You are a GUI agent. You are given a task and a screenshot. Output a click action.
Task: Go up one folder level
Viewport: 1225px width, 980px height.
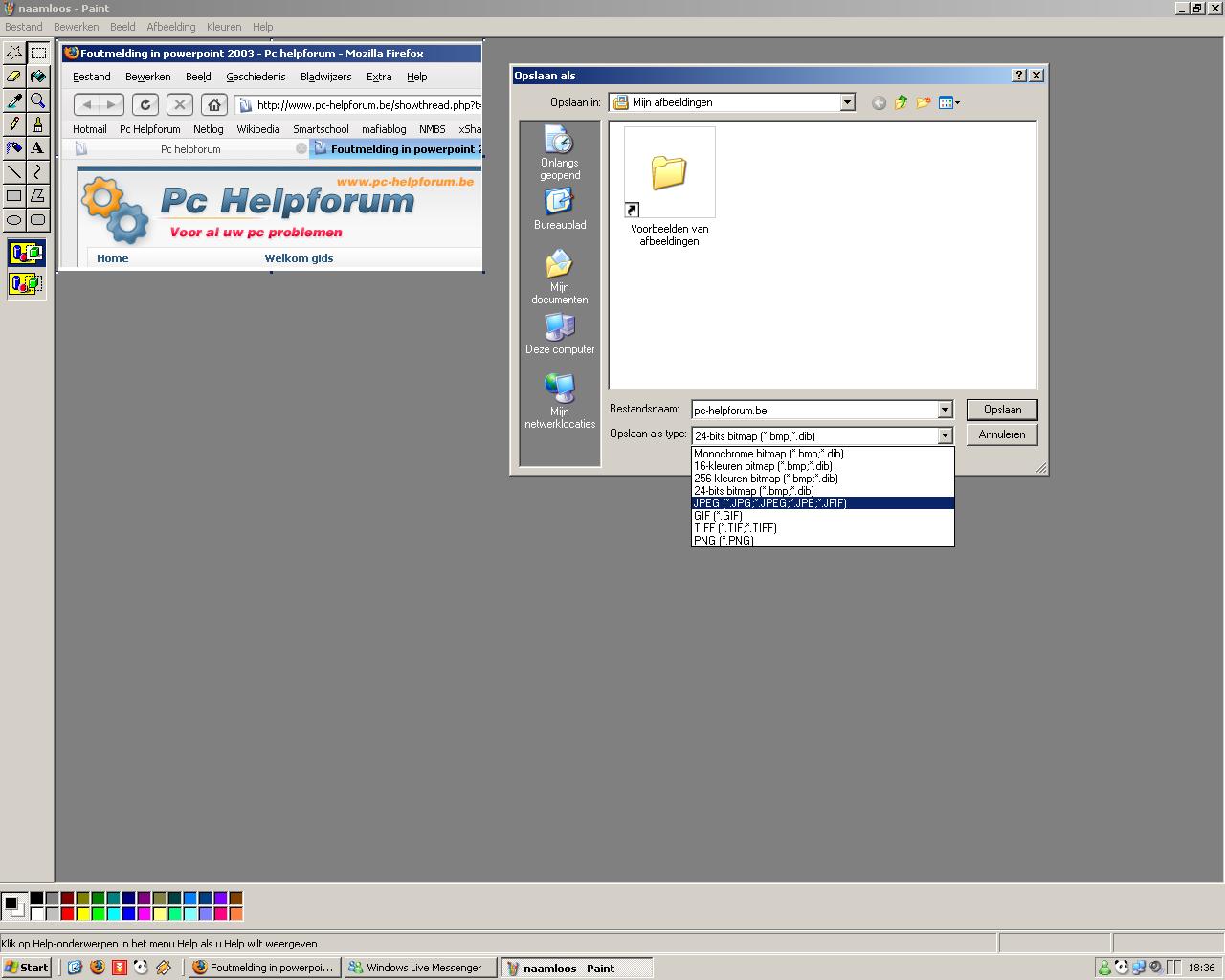pyautogui.click(x=901, y=103)
